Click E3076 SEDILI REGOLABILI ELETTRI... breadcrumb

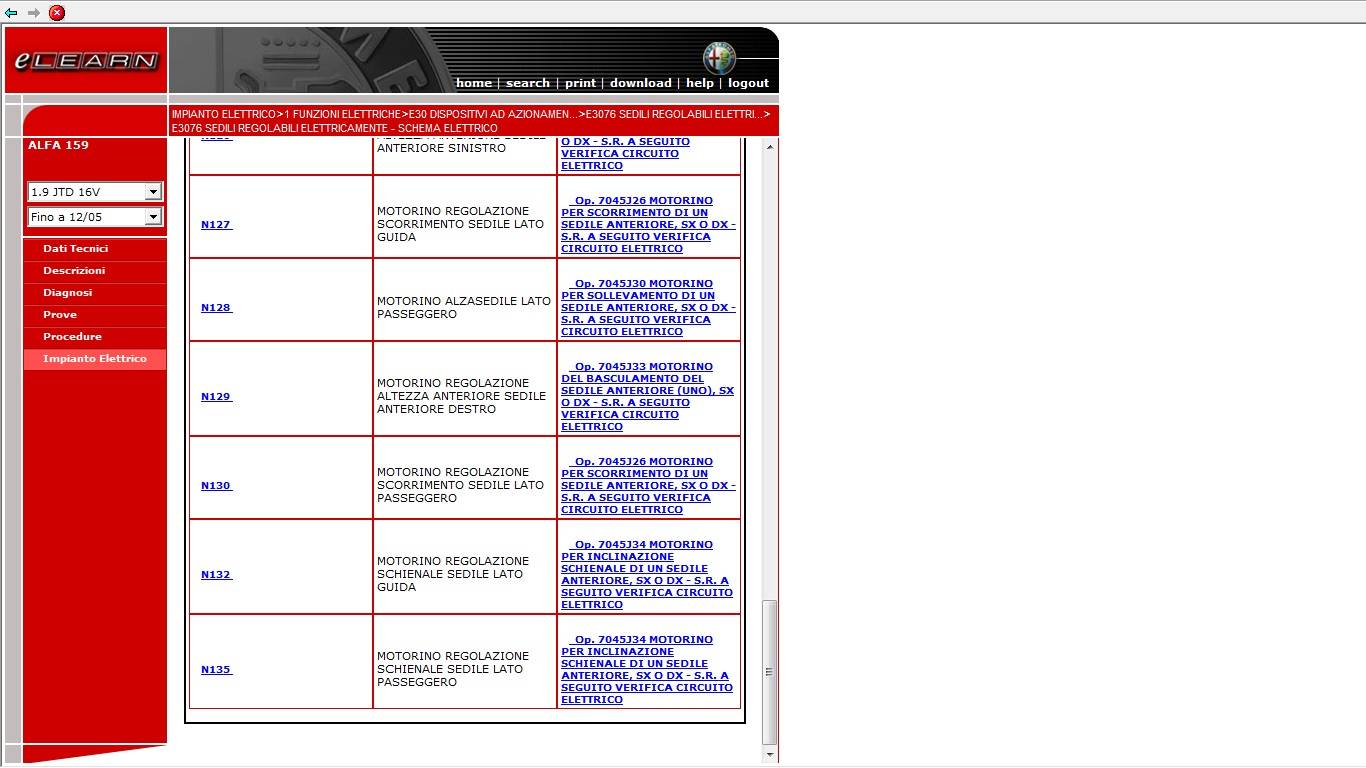point(674,115)
